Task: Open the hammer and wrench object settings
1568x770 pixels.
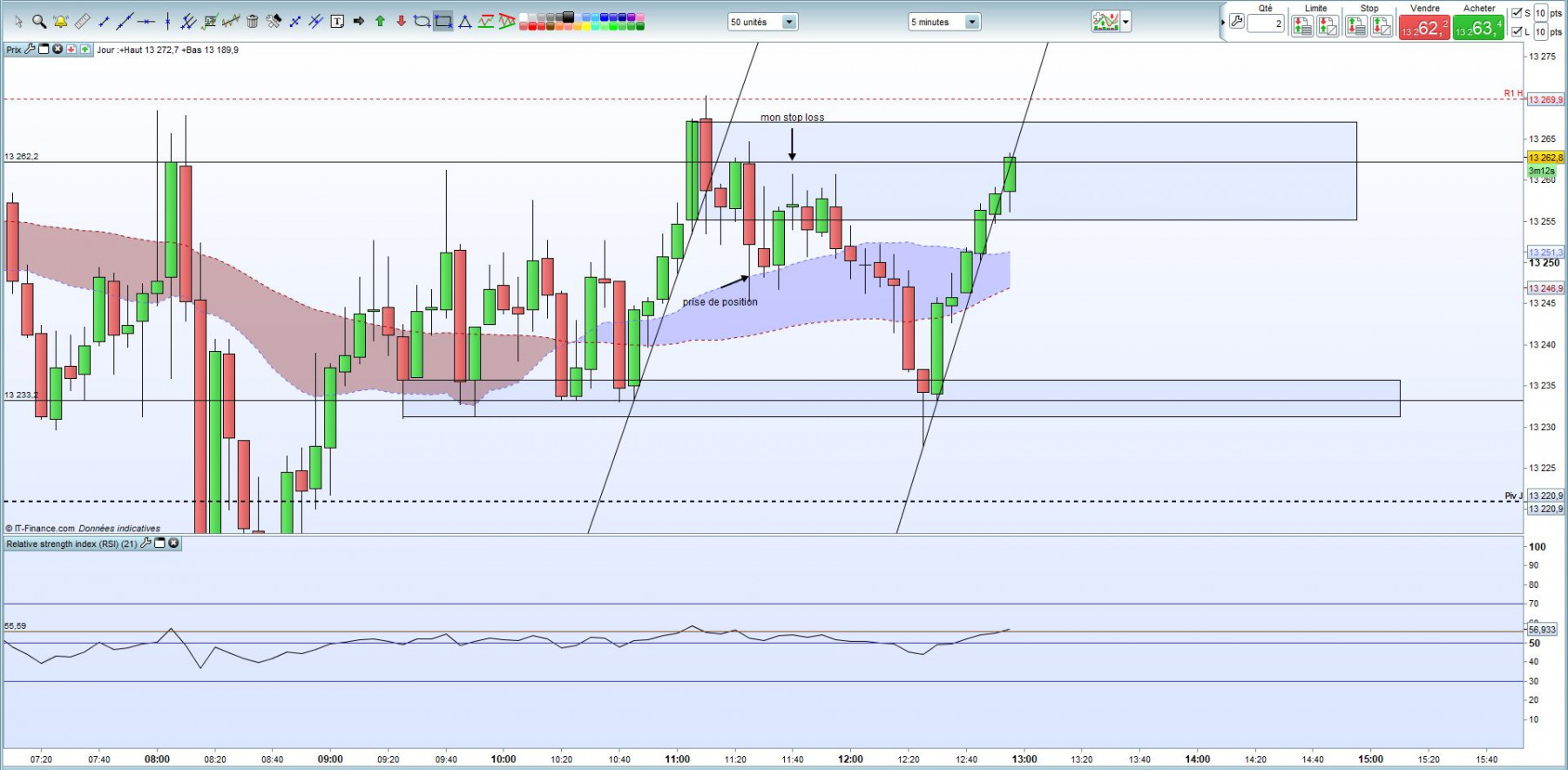Action: (274, 22)
